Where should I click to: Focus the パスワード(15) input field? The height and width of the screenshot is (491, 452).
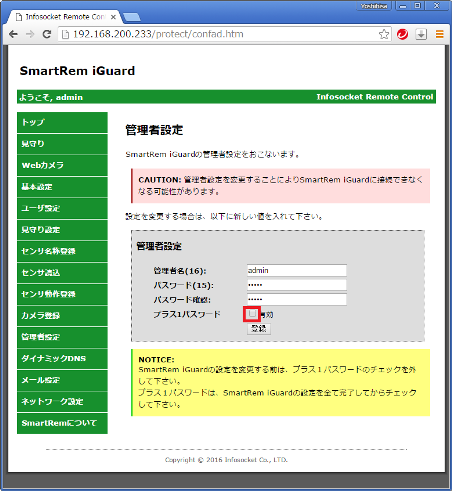click(x=297, y=285)
